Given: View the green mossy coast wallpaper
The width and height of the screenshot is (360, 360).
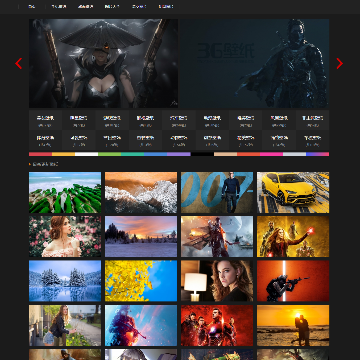Looking at the screenshot, I should [65, 192].
